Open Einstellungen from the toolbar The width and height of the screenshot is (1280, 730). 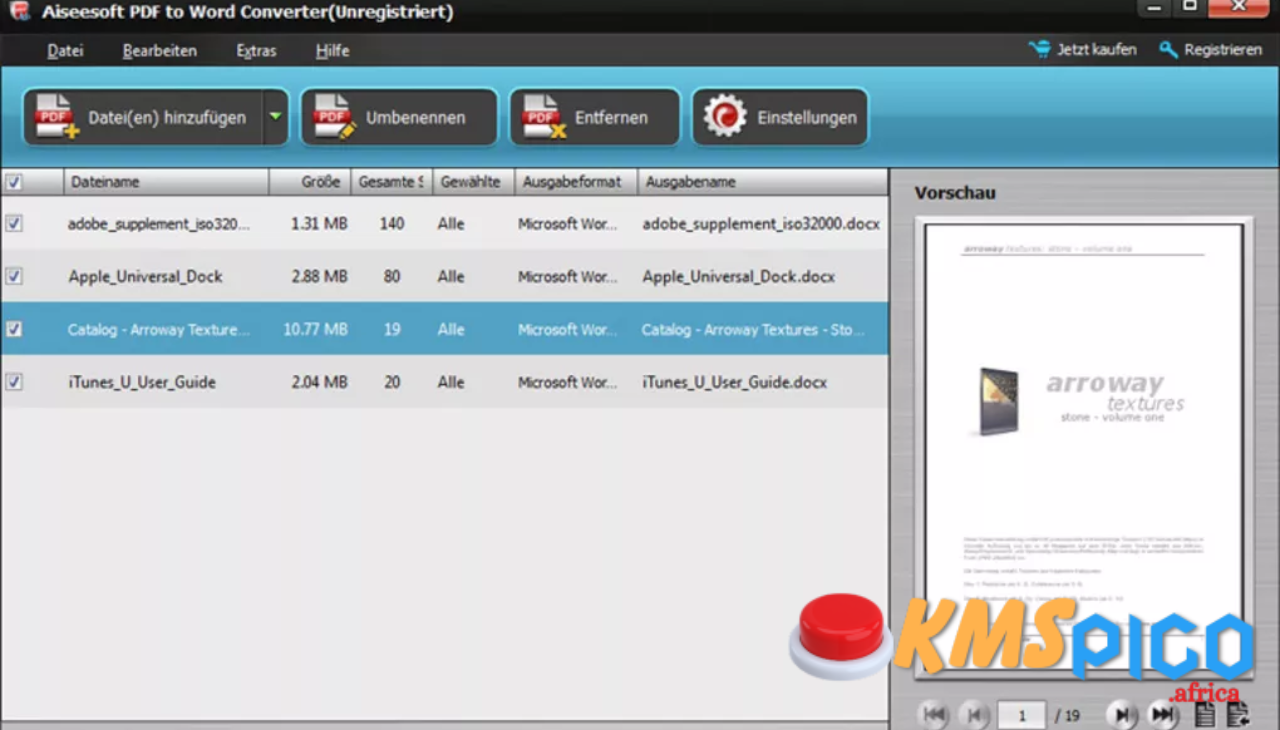coord(780,117)
